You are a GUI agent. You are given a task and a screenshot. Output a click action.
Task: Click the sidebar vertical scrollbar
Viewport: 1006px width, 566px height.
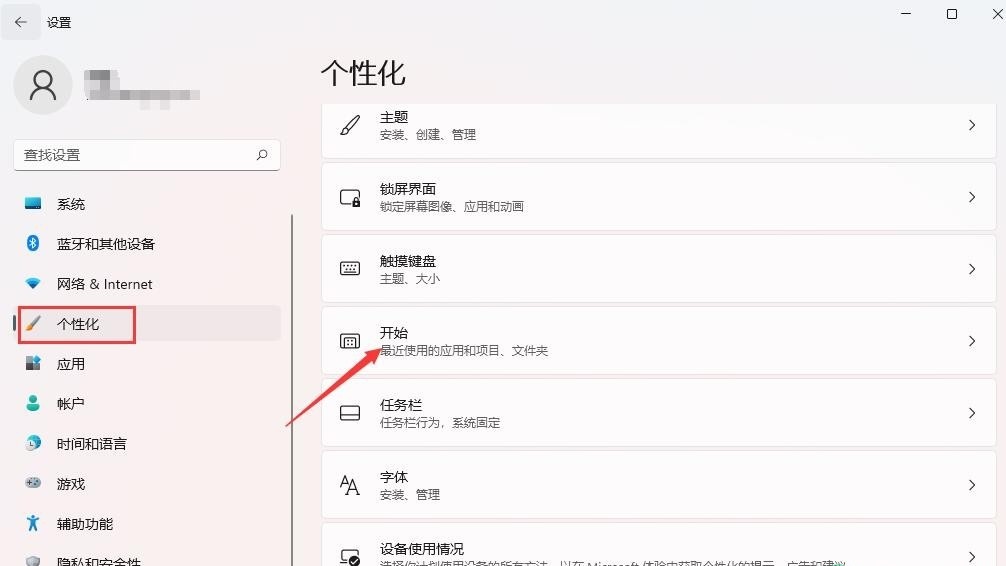(x=292, y=390)
